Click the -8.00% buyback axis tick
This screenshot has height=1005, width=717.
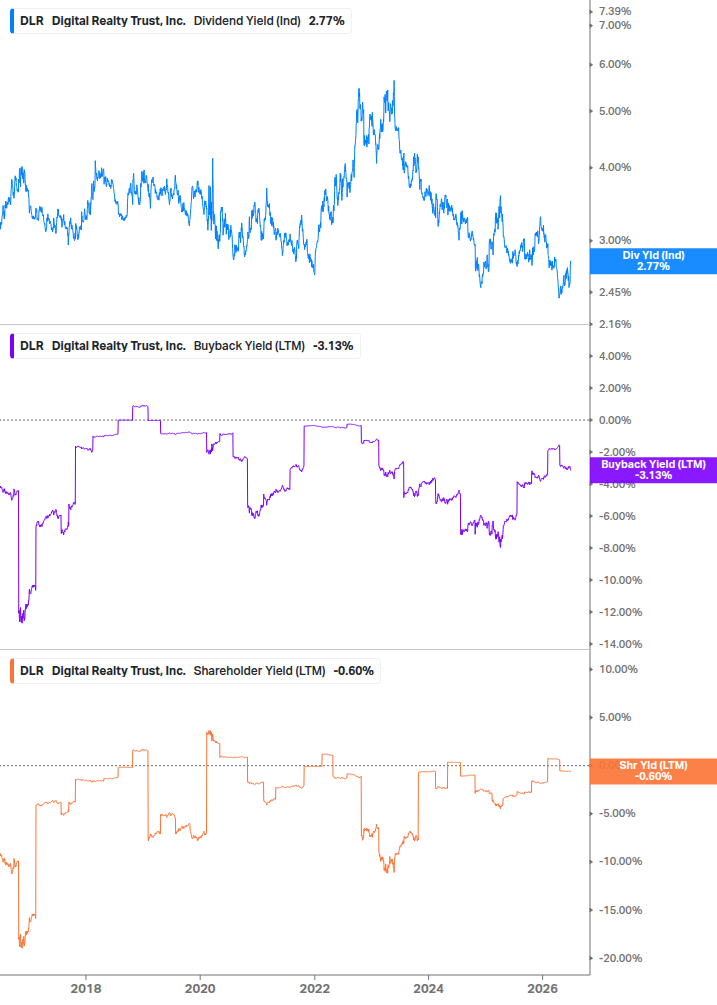point(617,549)
